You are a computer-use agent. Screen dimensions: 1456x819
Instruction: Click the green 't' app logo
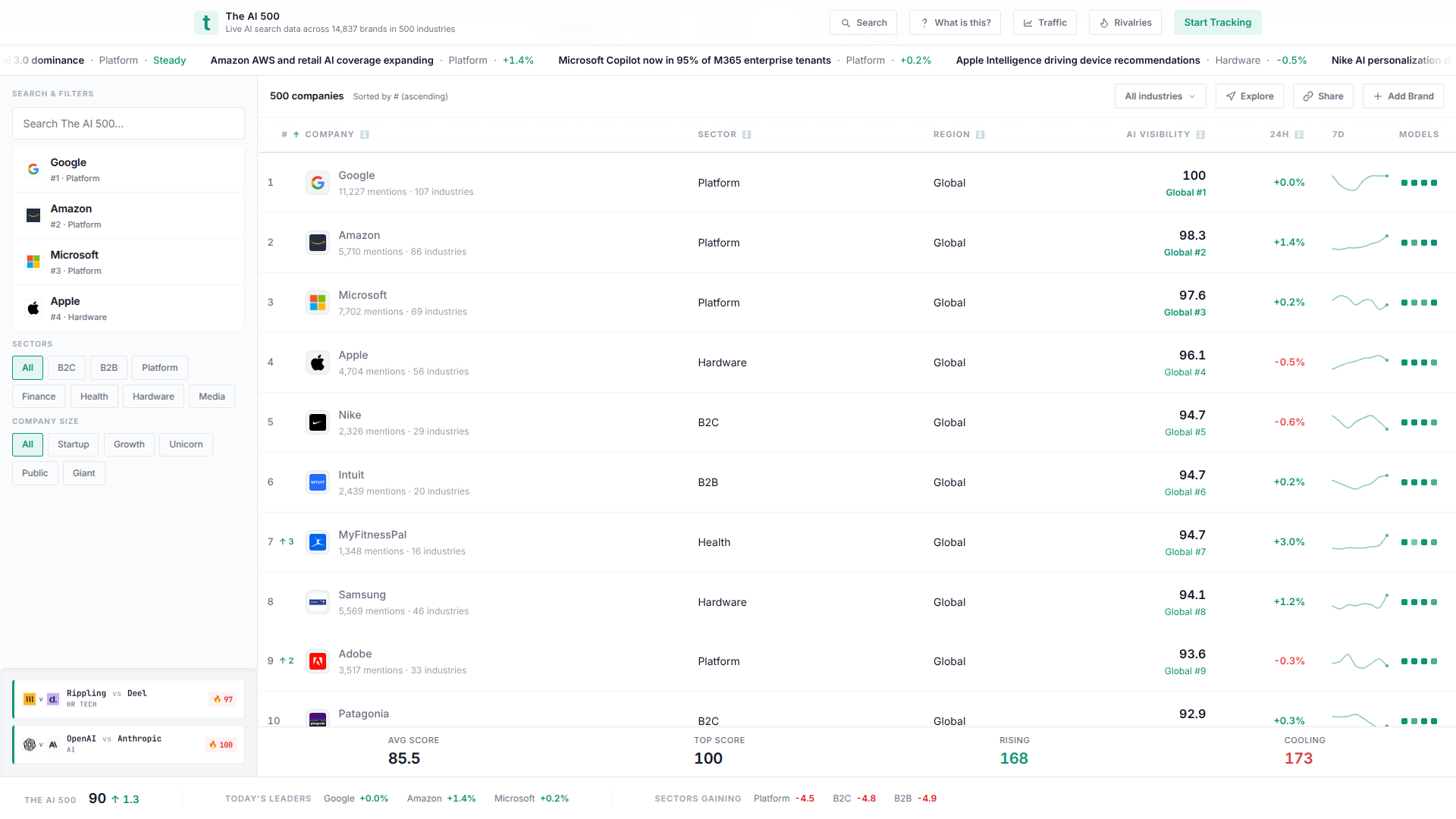[206, 23]
